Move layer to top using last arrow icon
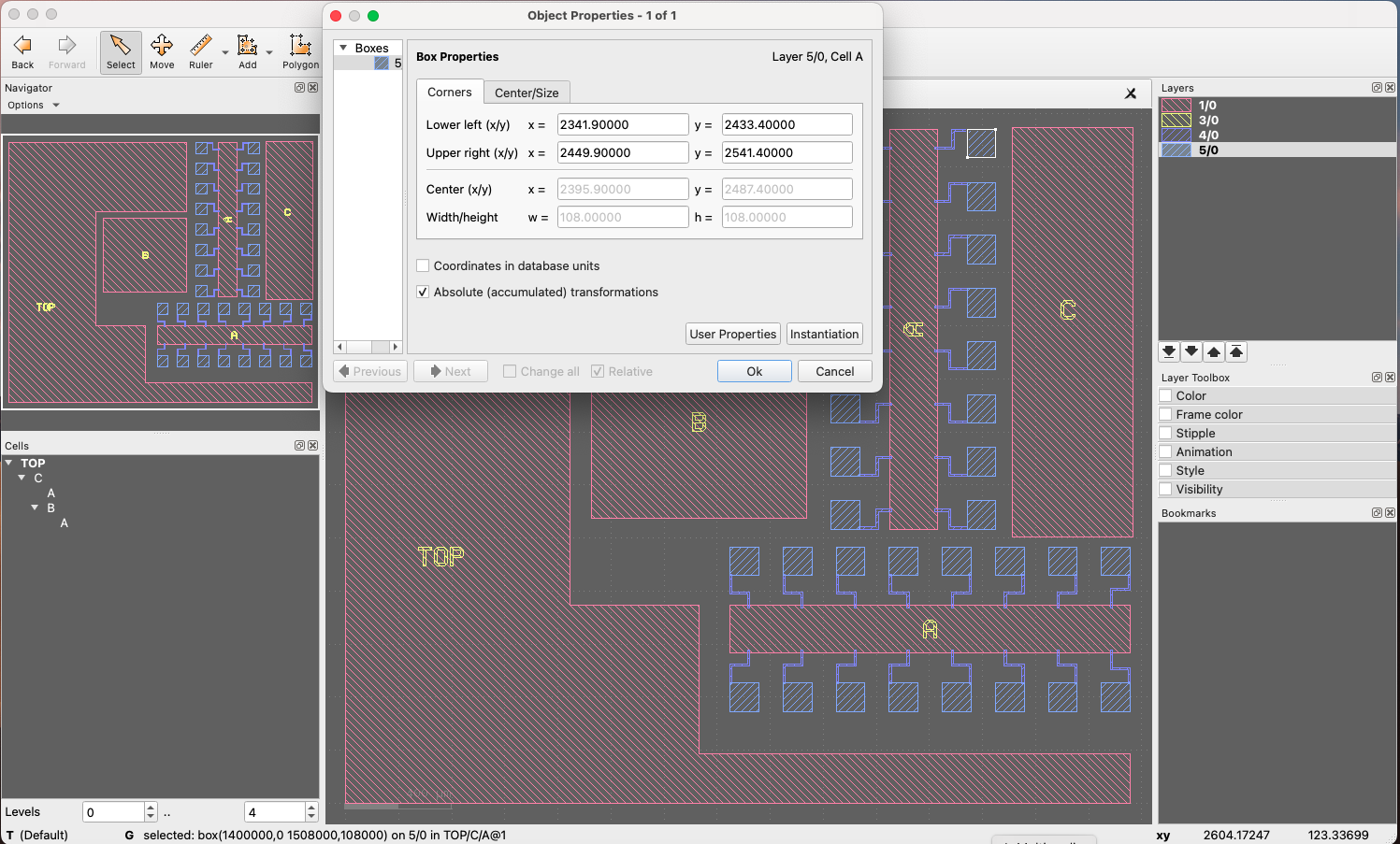The height and width of the screenshot is (844, 1400). point(1236,351)
